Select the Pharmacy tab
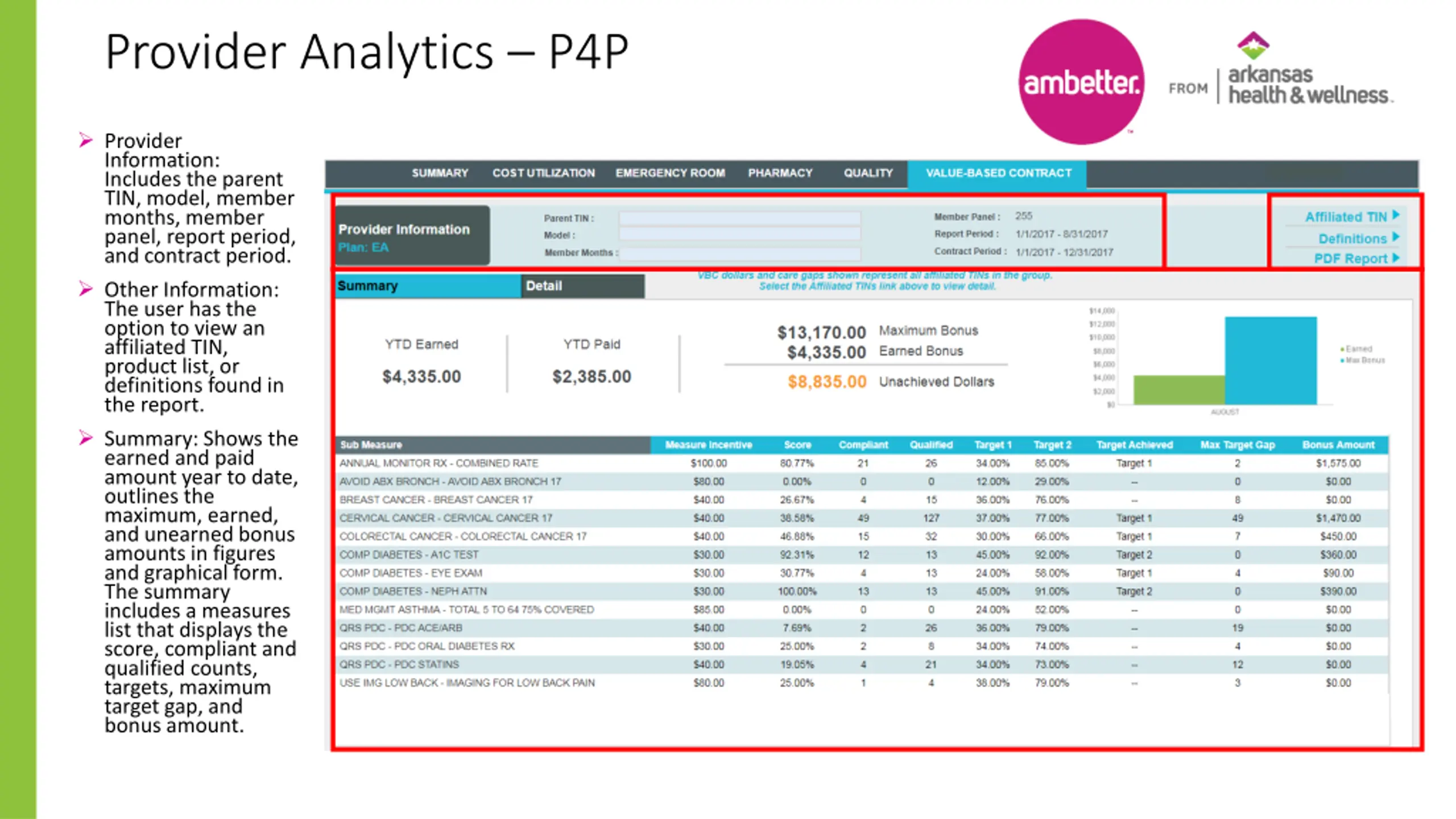The height and width of the screenshot is (819, 1456). pyautogui.click(x=780, y=173)
